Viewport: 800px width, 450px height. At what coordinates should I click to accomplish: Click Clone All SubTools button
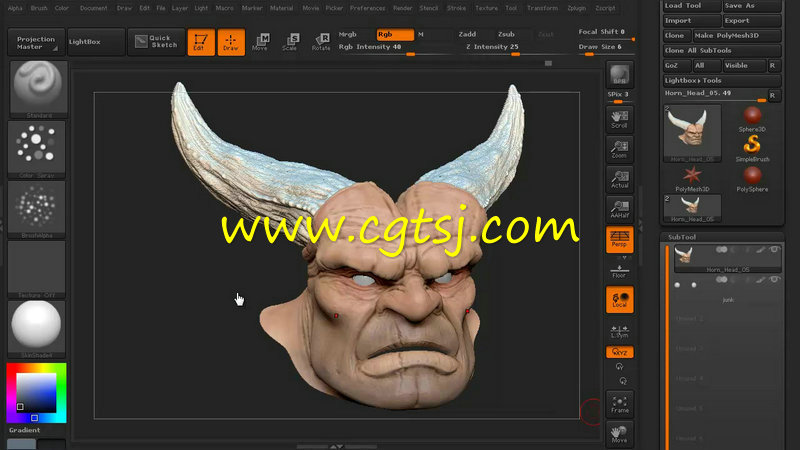point(722,51)
